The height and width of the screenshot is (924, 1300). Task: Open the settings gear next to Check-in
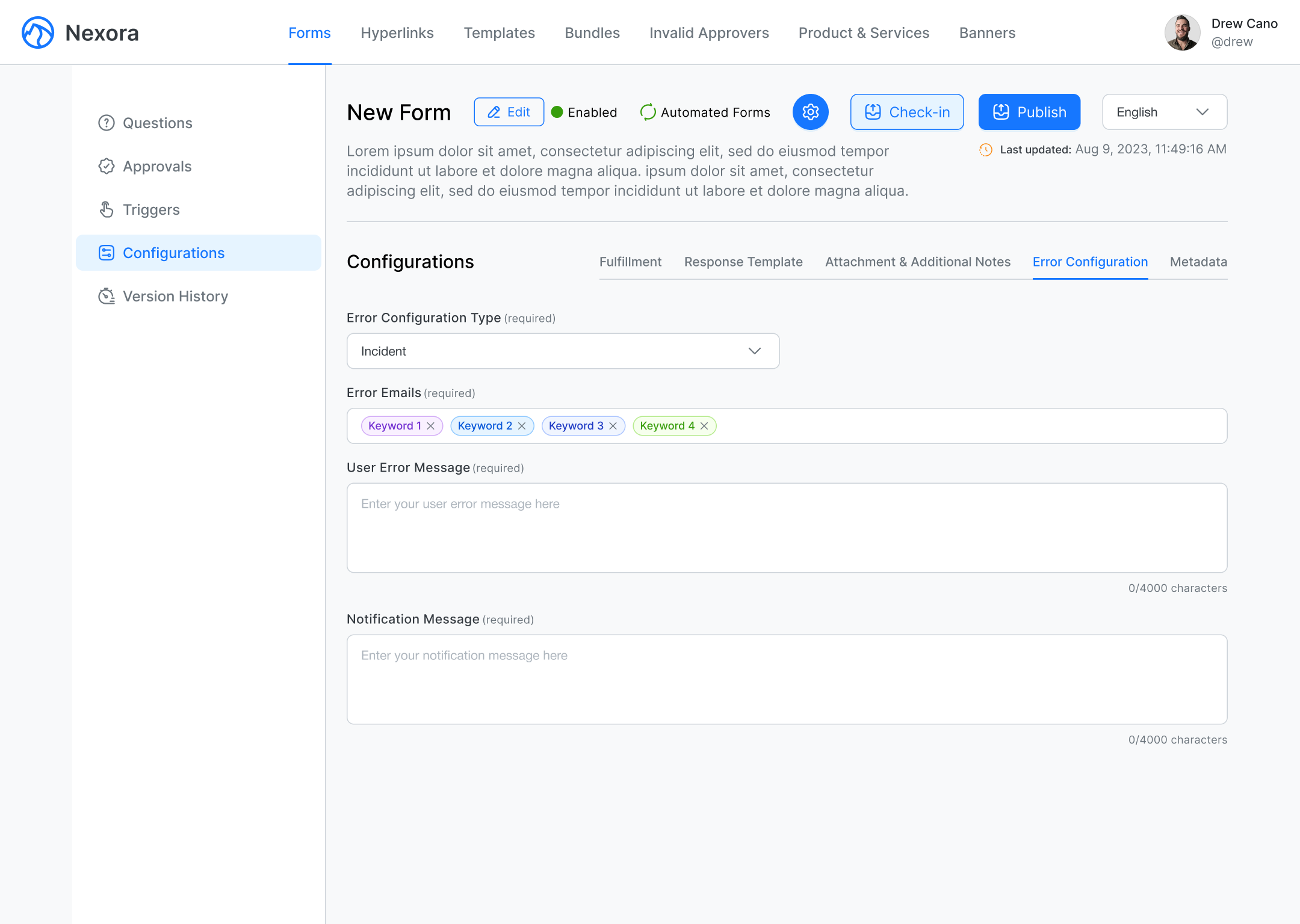[810, 112]
